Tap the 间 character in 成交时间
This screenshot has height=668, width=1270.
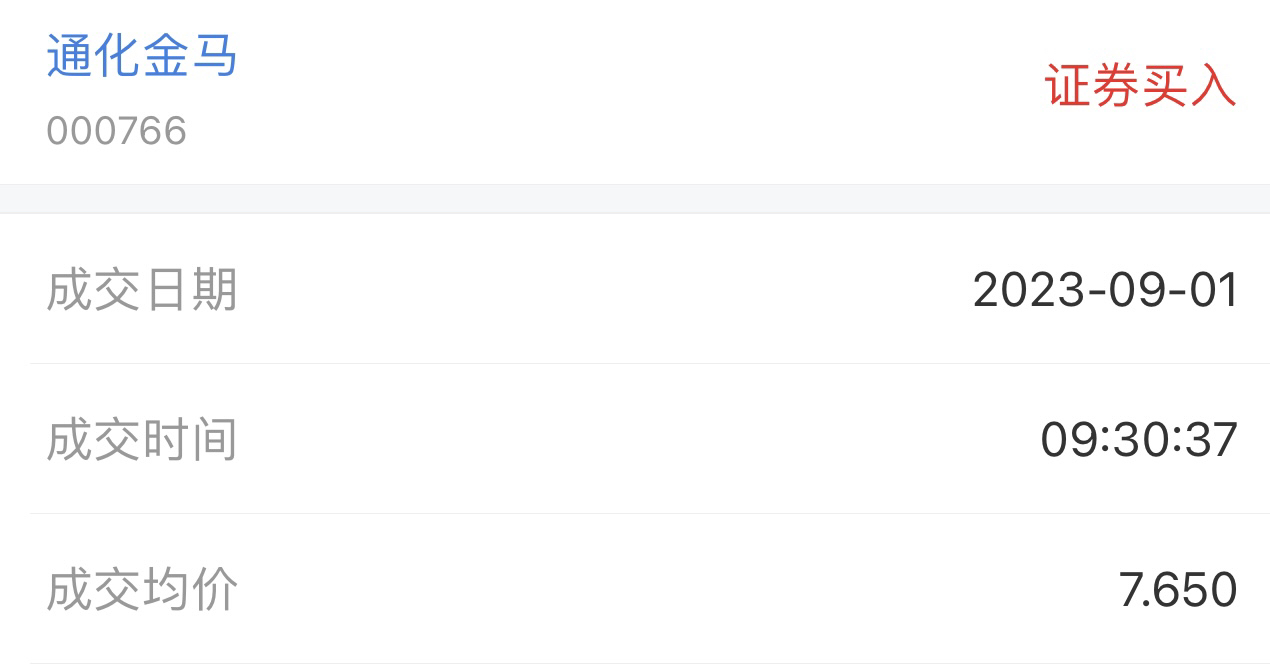pos(214,440)
